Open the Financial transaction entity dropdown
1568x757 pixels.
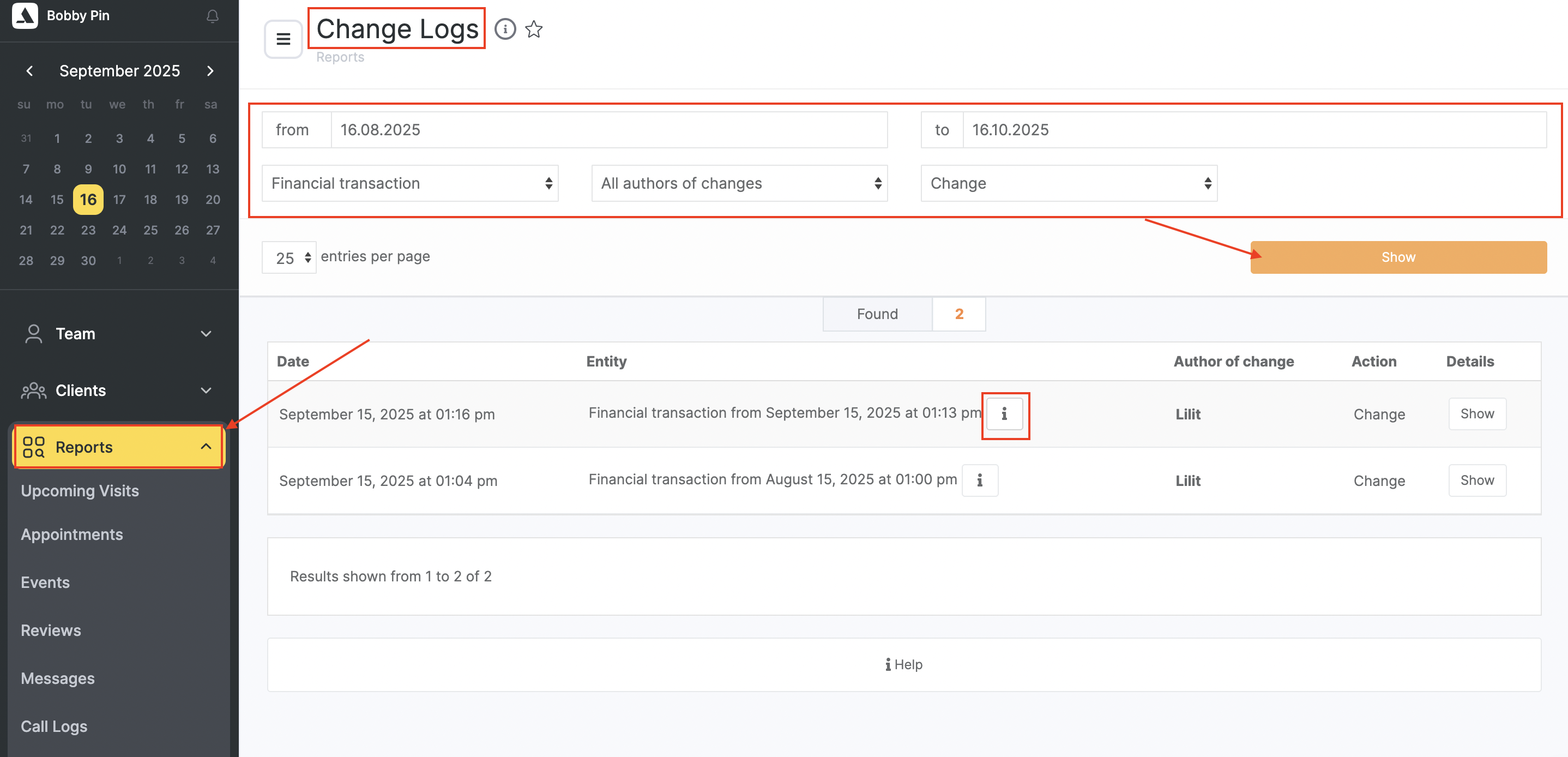pyautogui.click(x=409, y=183)
